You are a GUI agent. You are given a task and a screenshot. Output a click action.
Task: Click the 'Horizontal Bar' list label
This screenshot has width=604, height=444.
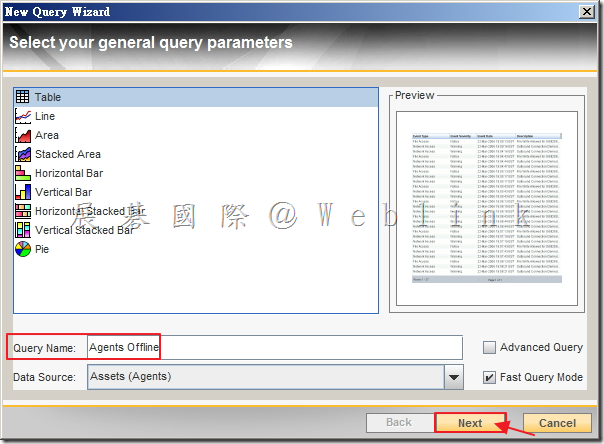click(69, 173)
